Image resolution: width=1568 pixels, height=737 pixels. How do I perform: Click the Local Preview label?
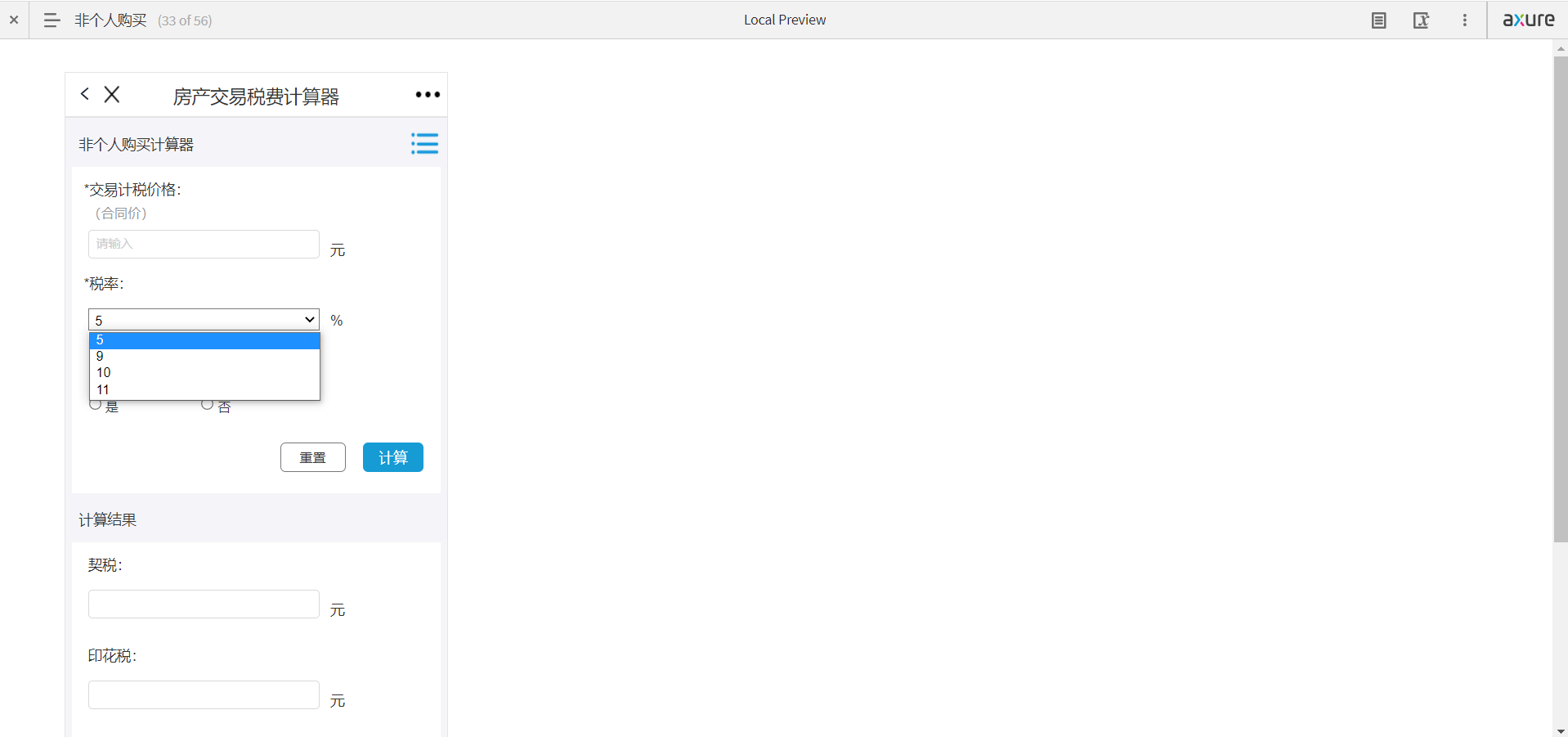click(x=785, y=20)
